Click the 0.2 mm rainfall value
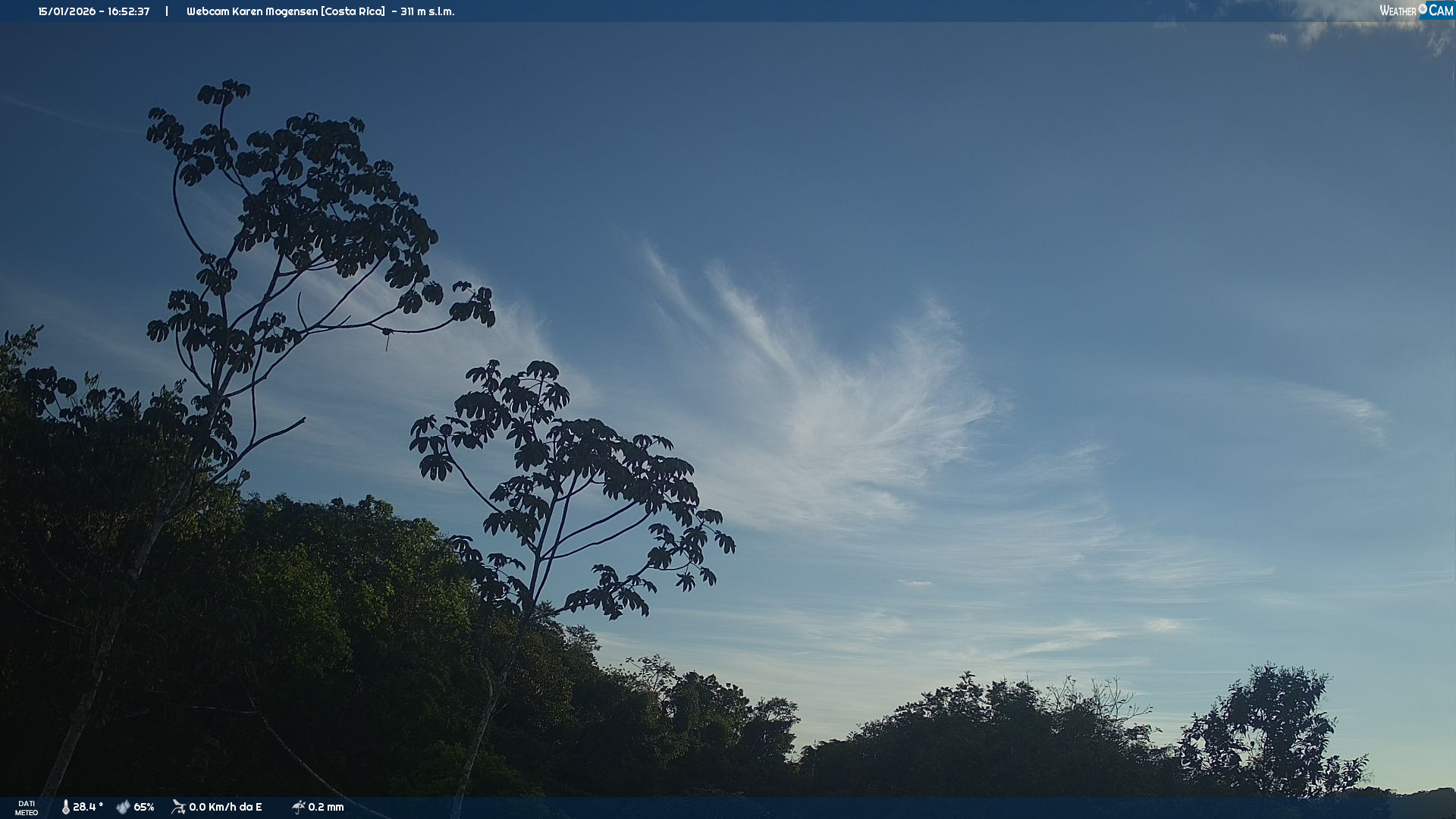The width and height of the screenshot is (1456, 819). tap(326, 807)
